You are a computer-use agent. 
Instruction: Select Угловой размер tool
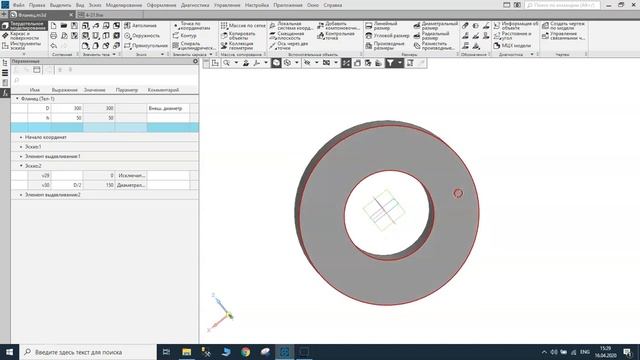point(387,36)
